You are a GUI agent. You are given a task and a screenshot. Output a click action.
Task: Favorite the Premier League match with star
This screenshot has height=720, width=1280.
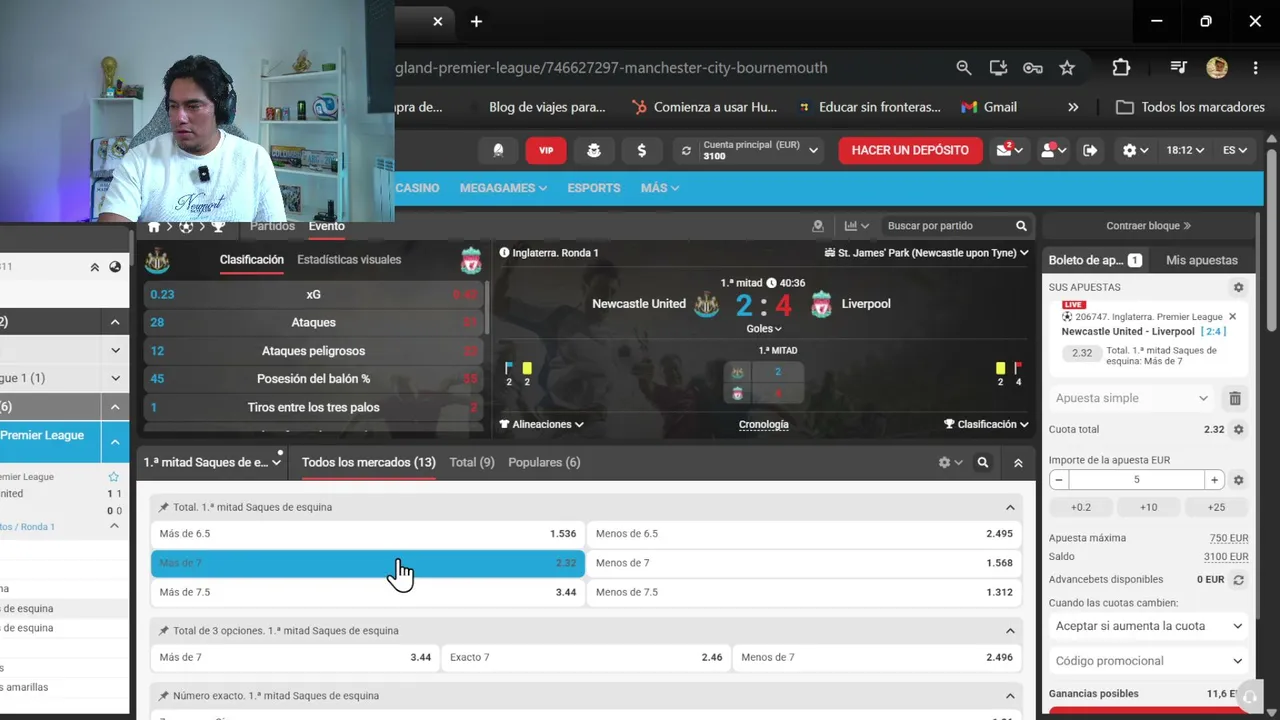pyautogui.click(x=113, y=477)
